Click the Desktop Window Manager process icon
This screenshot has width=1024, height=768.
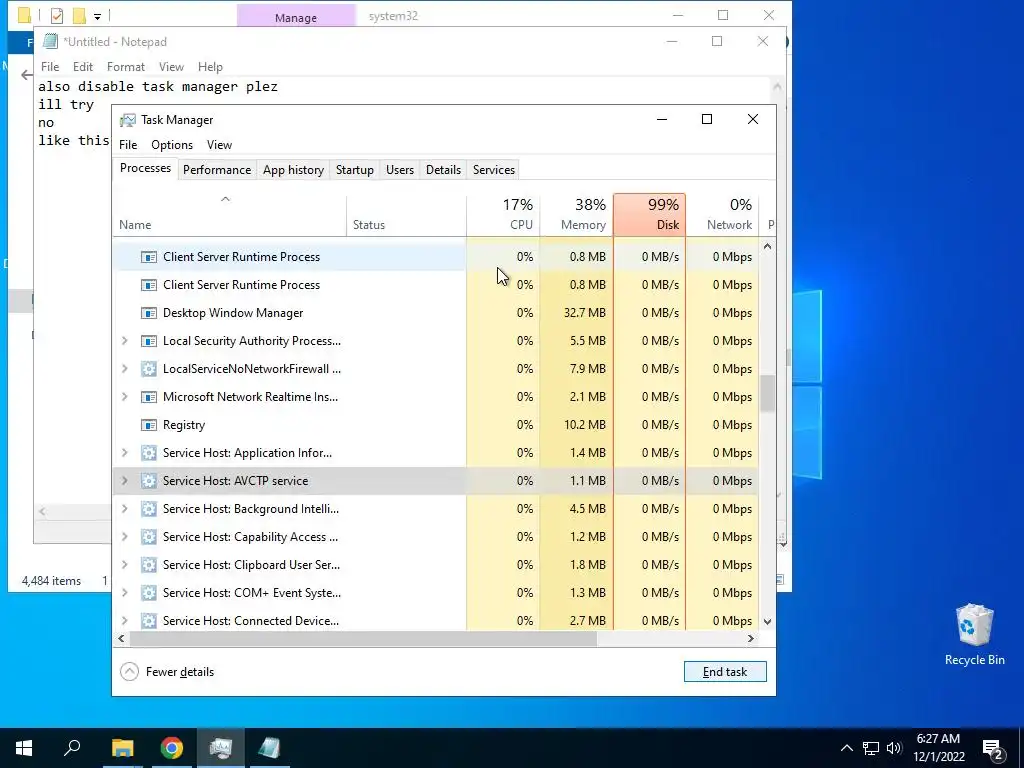[149, 313]
